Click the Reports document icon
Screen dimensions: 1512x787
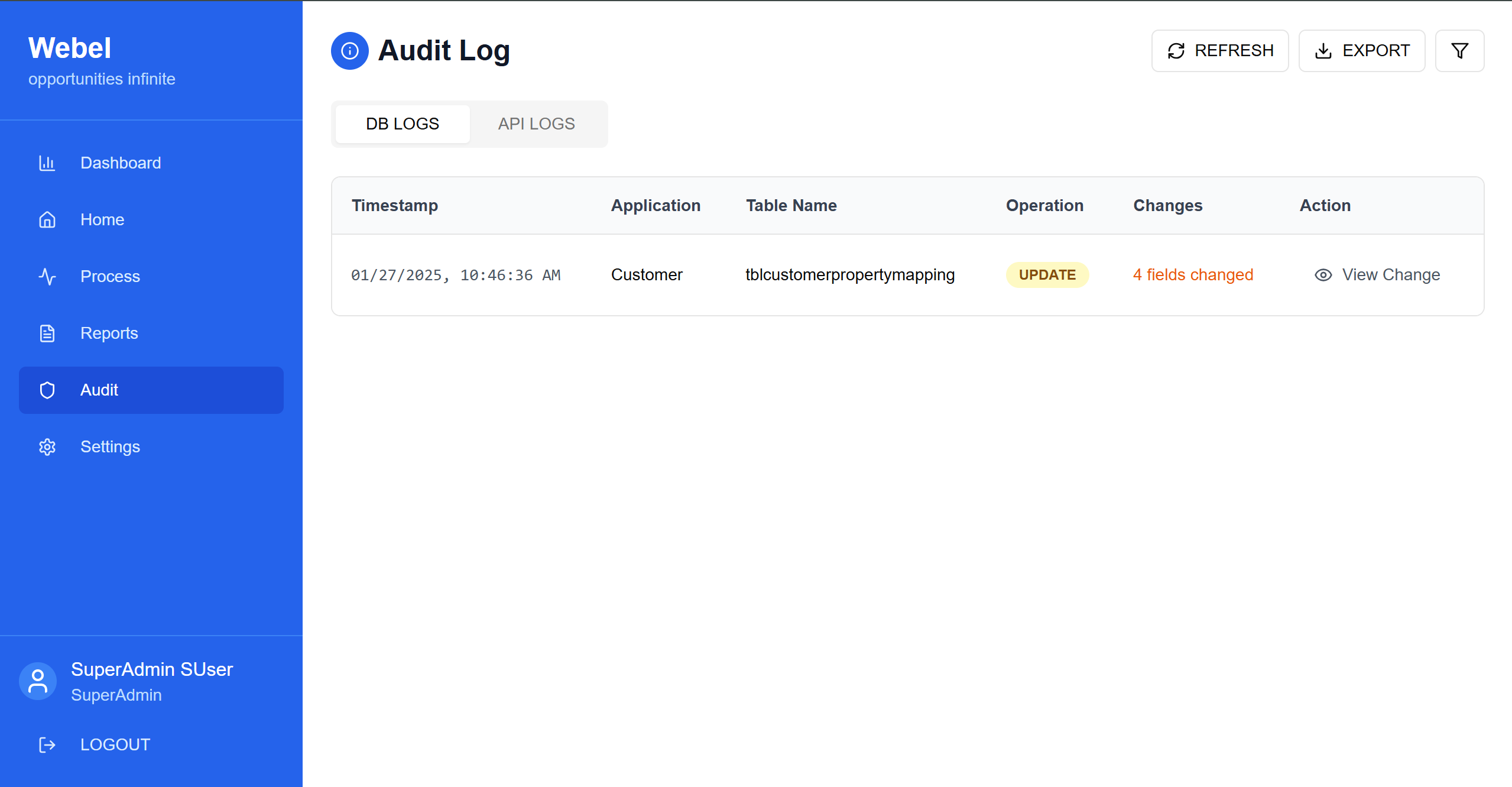tap(47, 333)
